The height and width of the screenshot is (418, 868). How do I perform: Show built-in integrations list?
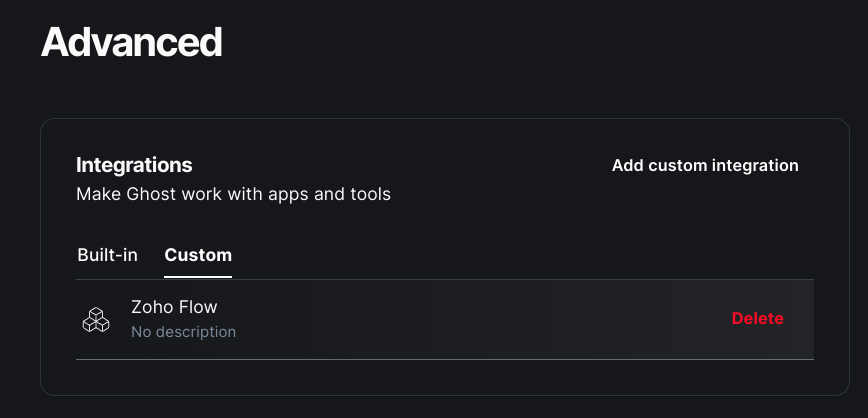107,255
